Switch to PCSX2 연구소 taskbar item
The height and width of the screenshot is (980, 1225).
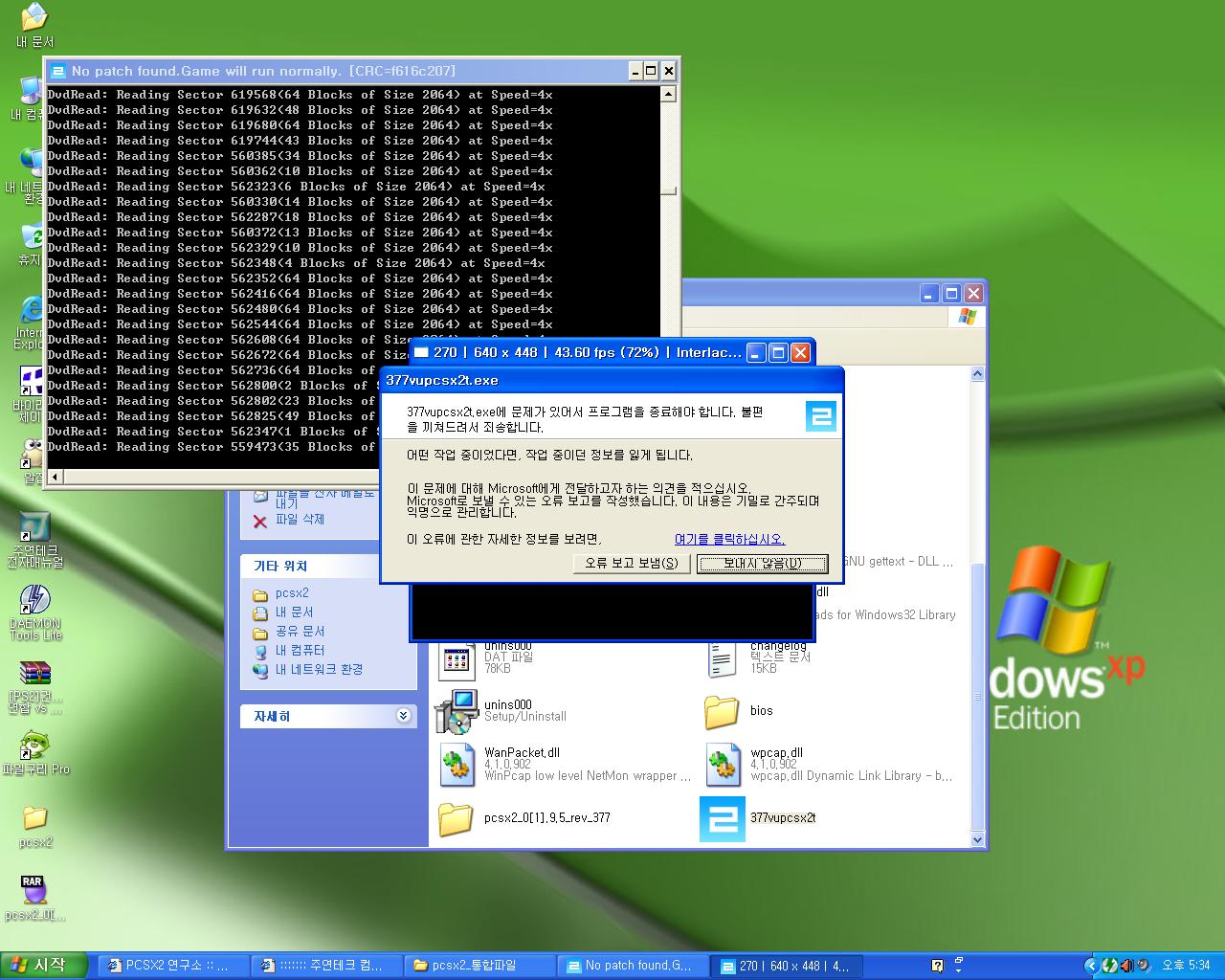(x=174, y=966)
